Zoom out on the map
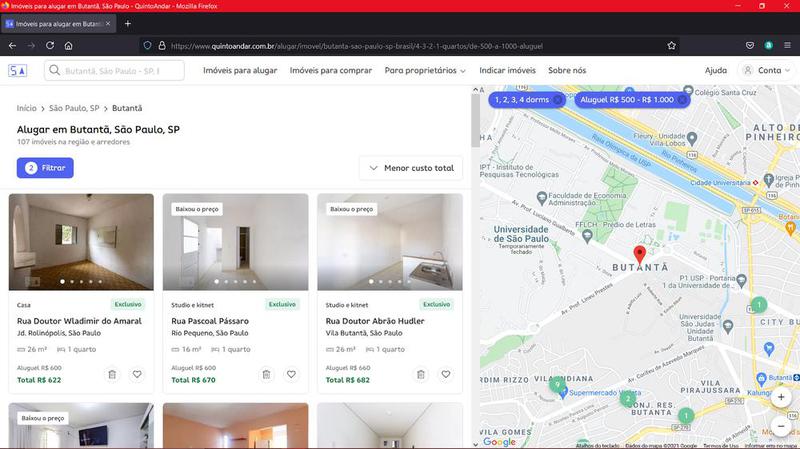This screenshot has height=449, width=800. tap(781, 425)
